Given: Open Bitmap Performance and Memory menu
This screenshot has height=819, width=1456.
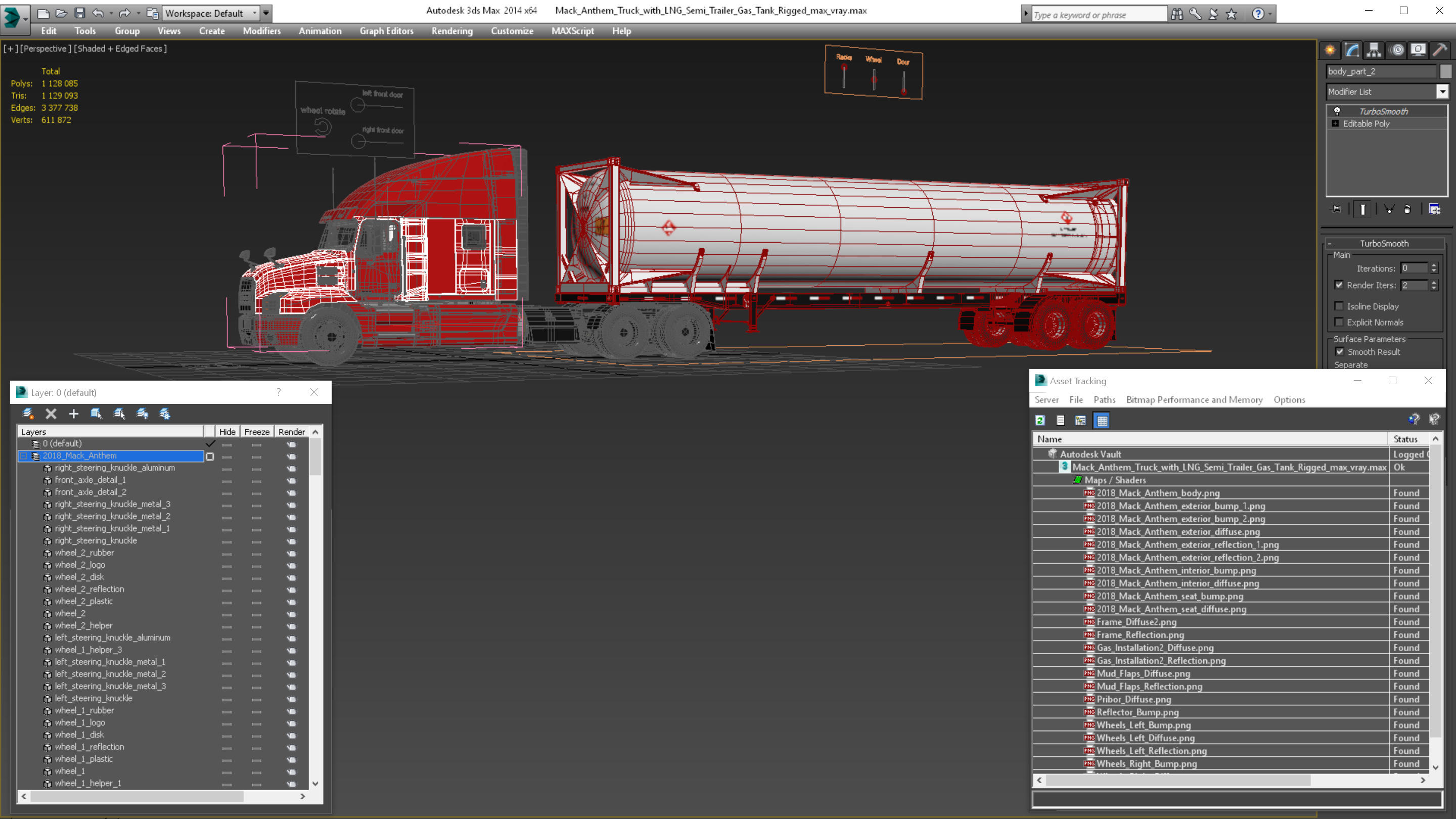Looking at the screenshot, I should (x=1194, y=399).
